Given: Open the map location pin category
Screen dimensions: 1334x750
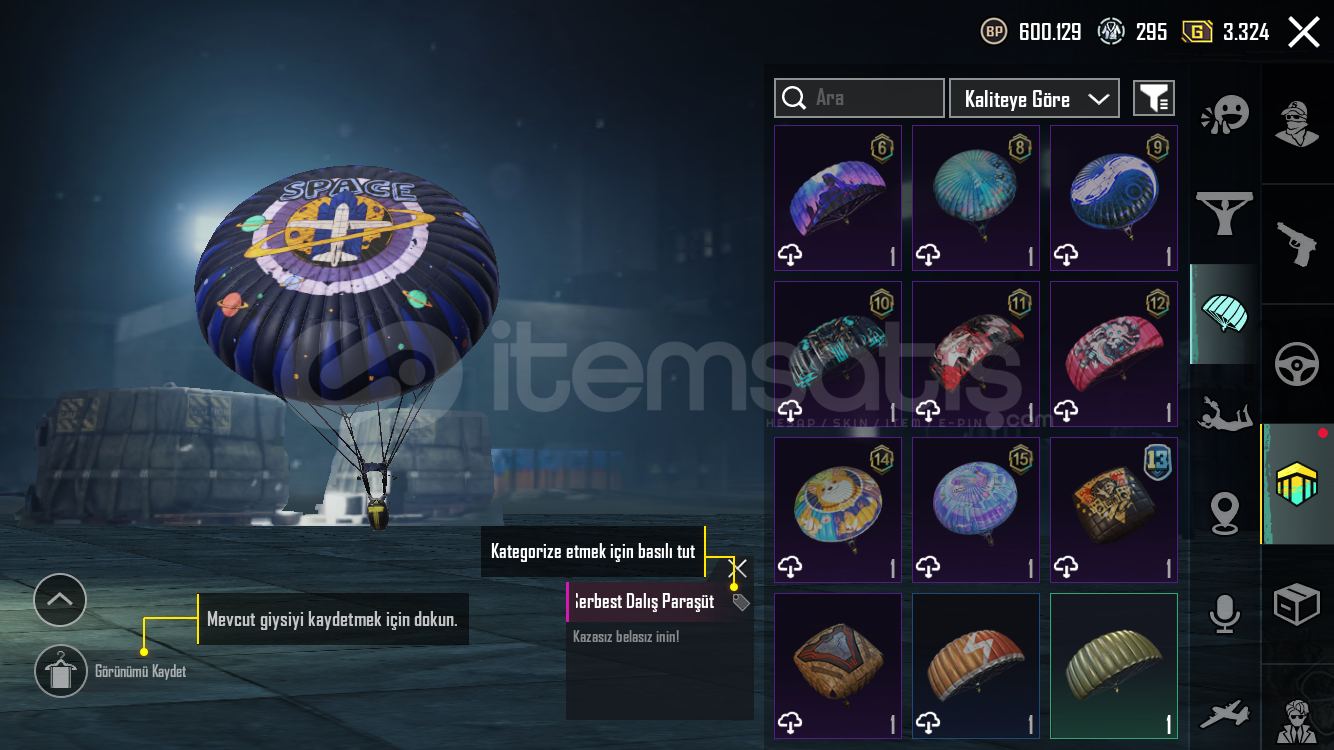Looking at the screenshot, I should pos(1225,513).
